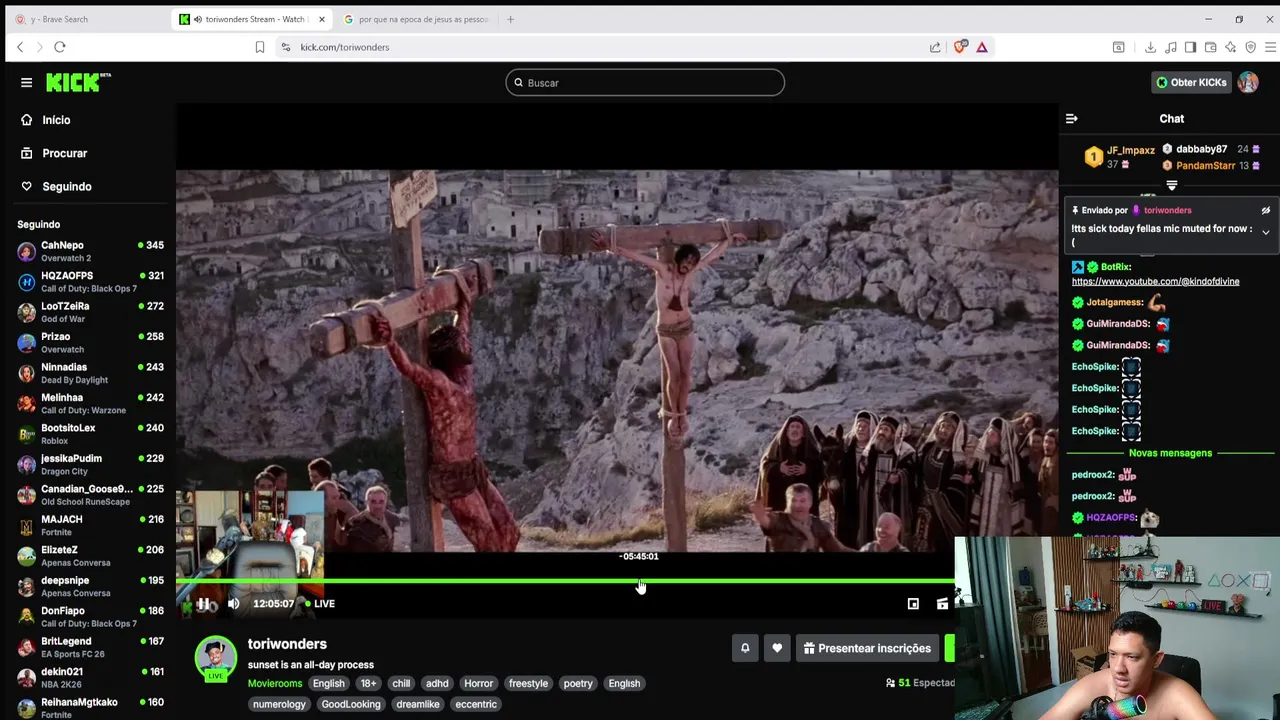This screenshot has height=720, width=1280.
Task: Switch to theater mode icon in player
Action: click(x=942, y=604)
